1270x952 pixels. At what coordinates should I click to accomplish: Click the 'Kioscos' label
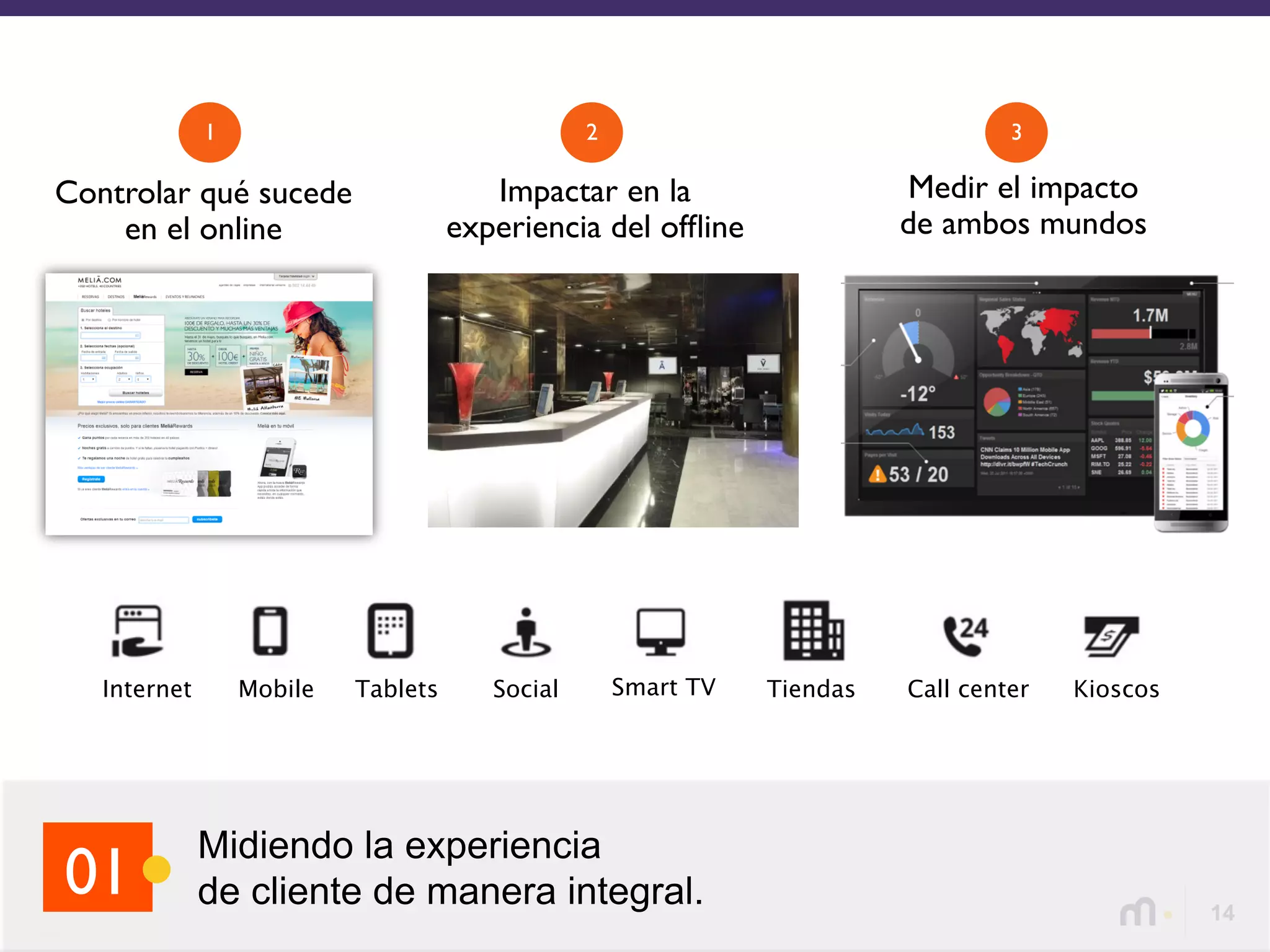(1116, 689)
